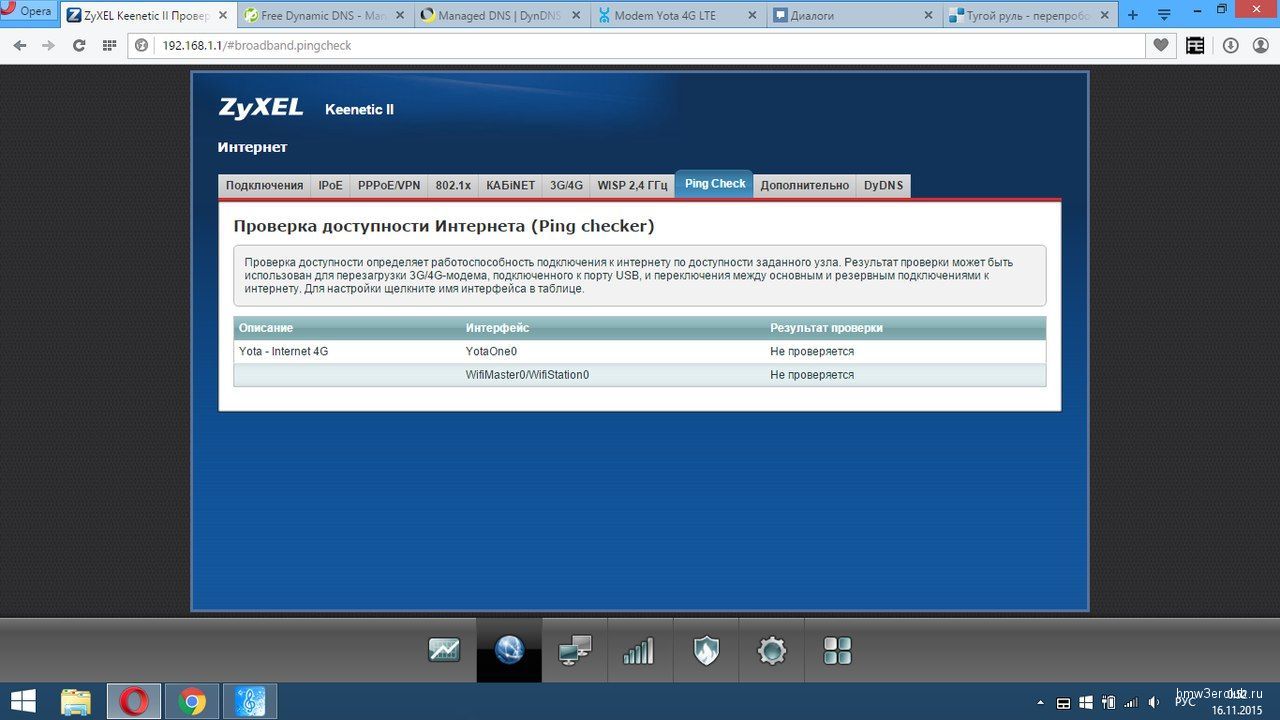Open Opera Speed Dial grid icon
Viewport: 1280px width, 720px height.
(109, 46)
